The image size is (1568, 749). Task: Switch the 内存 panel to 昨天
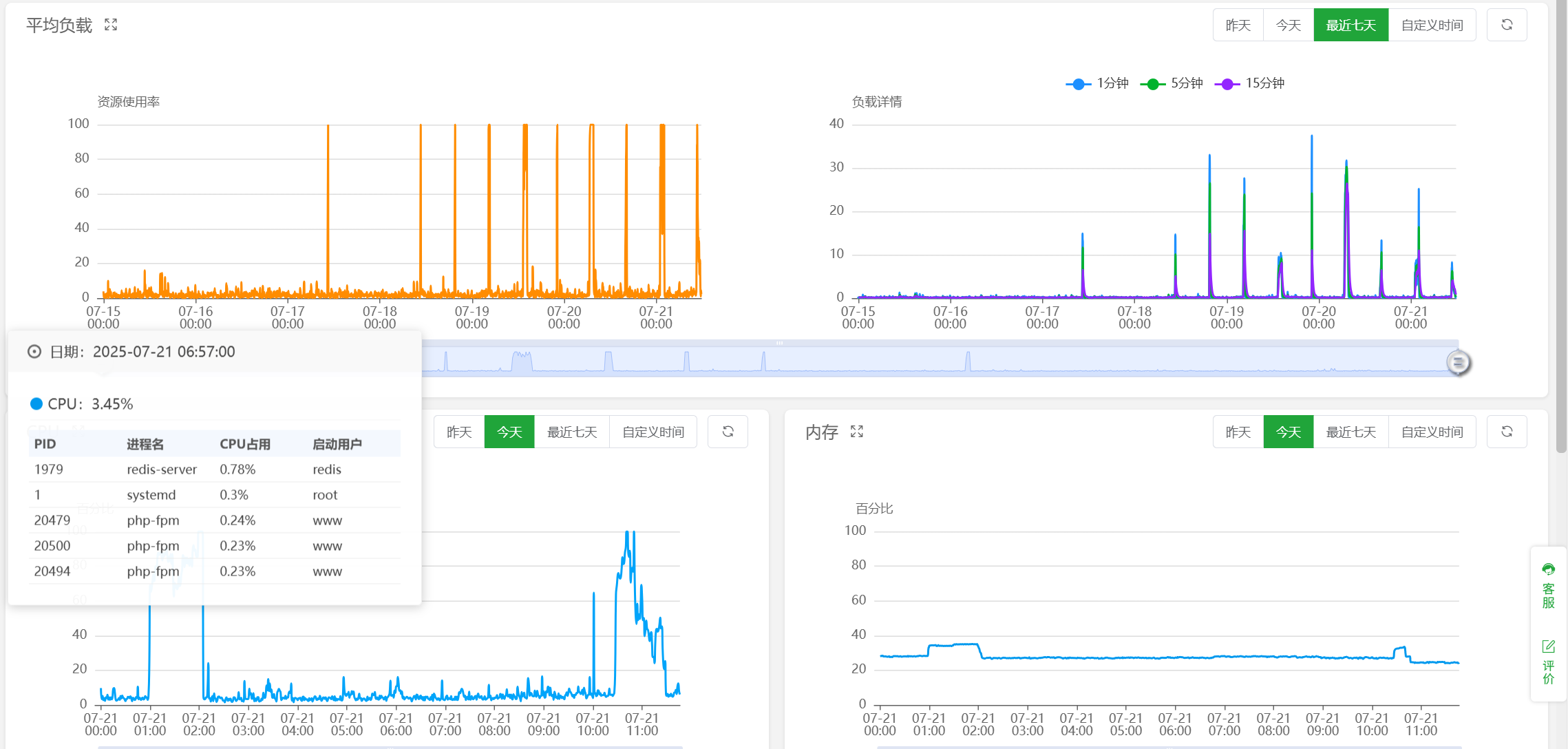(1238, 432)
